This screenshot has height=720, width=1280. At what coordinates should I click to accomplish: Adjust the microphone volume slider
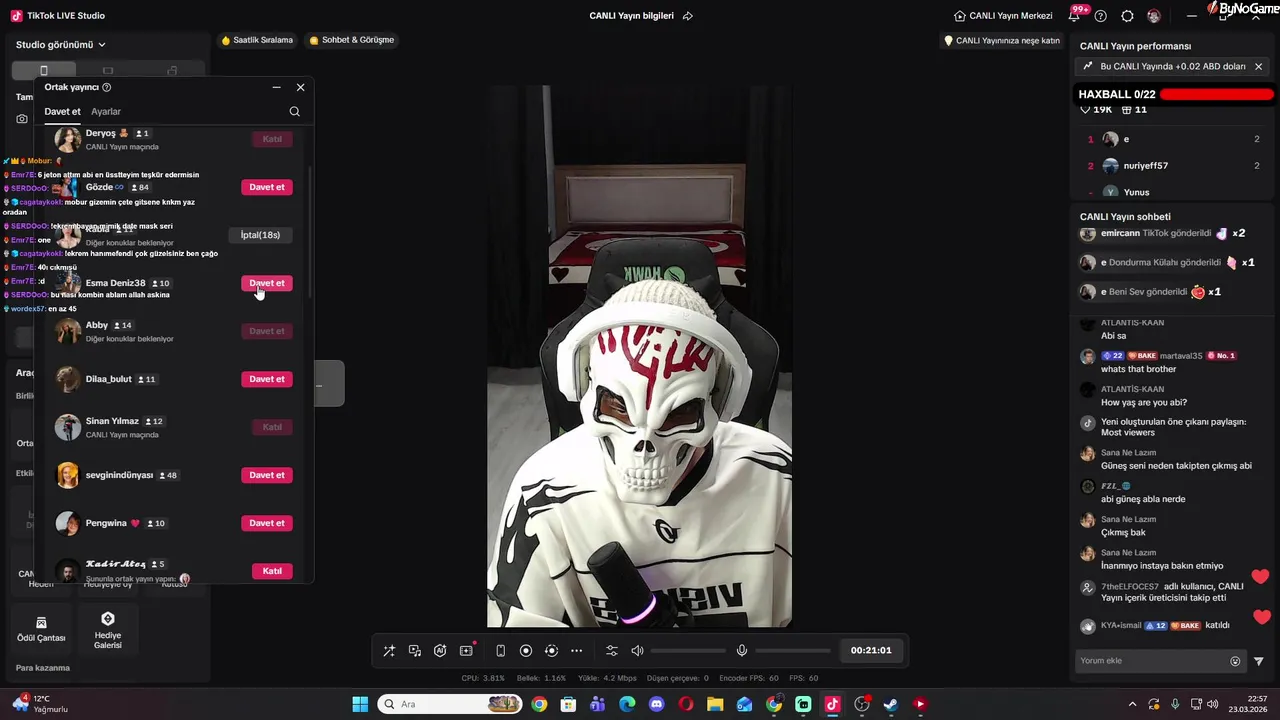(793, 651)
